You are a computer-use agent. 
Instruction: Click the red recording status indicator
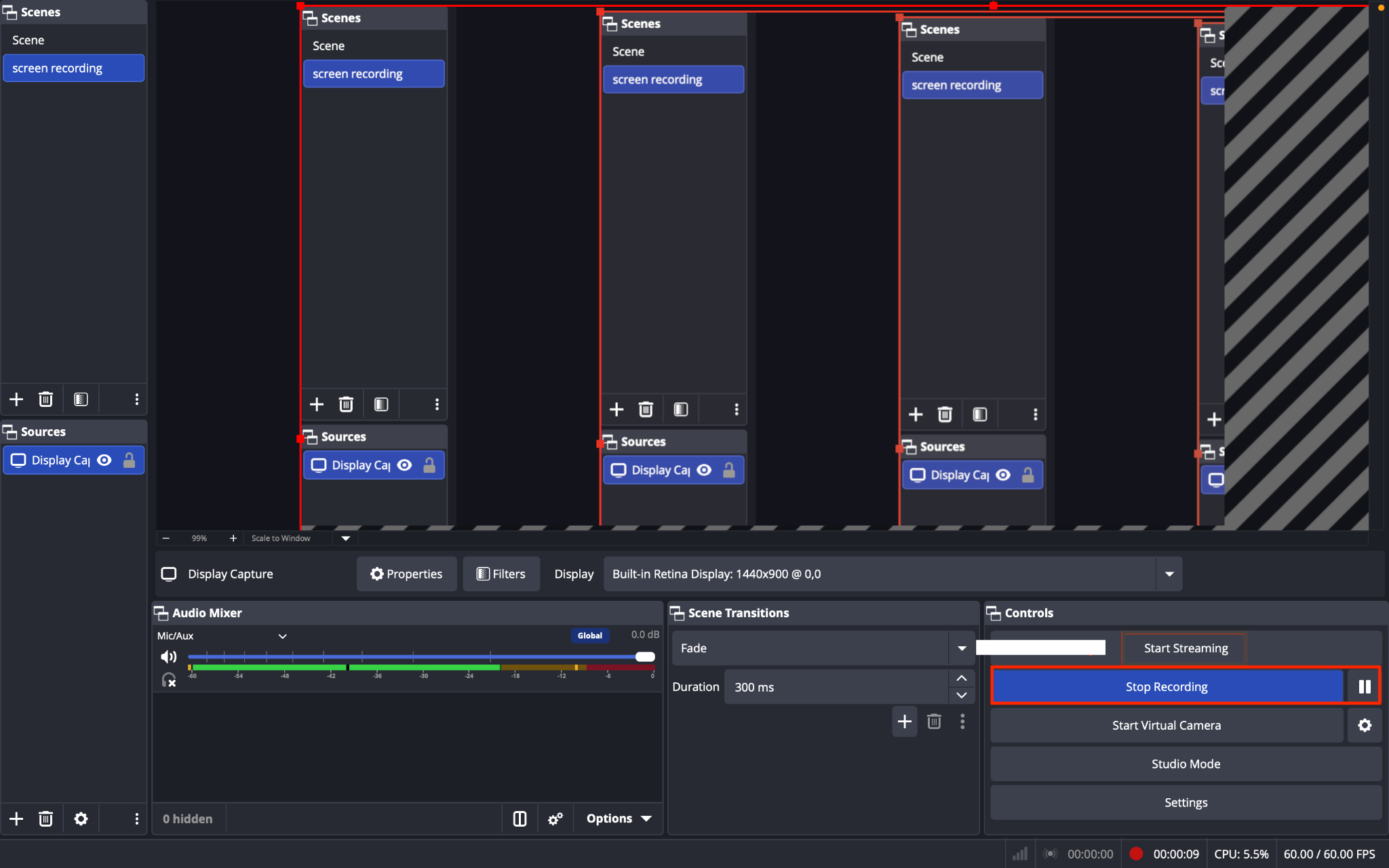click(1136, 854)
